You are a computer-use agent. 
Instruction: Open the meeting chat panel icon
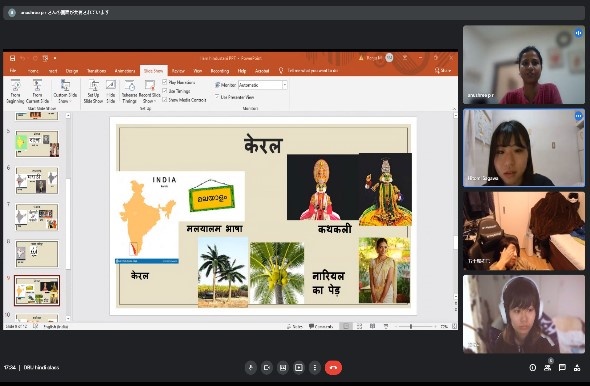[562, 368]
